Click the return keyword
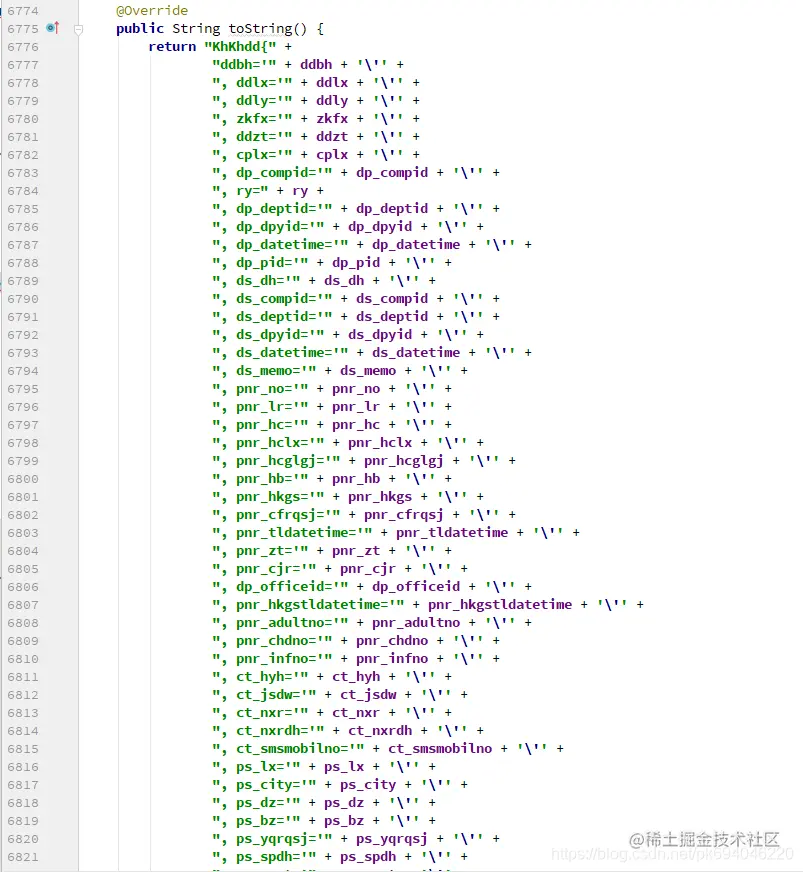This screenshot has width=803, height=872. (172, 46)
